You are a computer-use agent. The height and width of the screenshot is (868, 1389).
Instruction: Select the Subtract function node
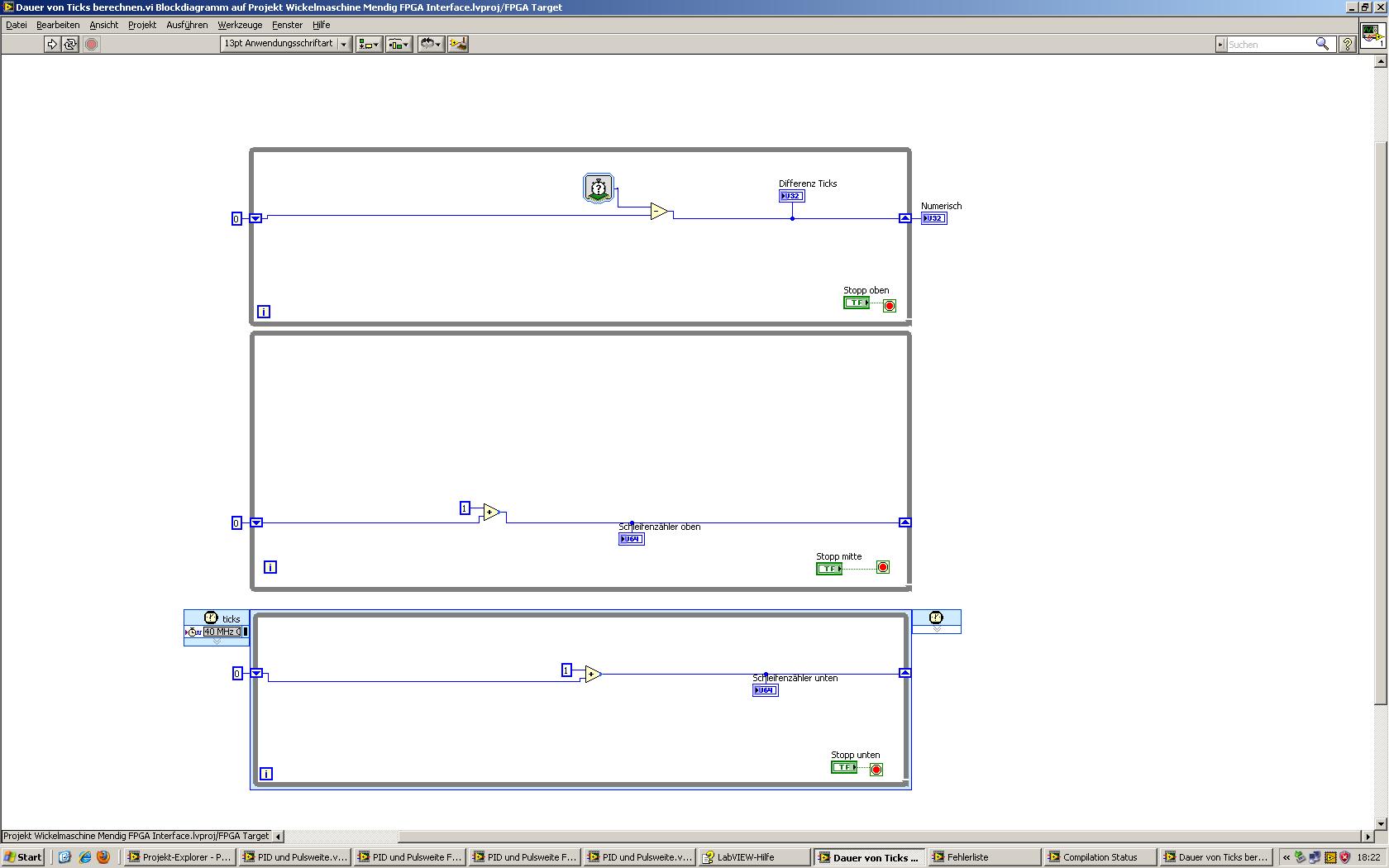point(659,212)
